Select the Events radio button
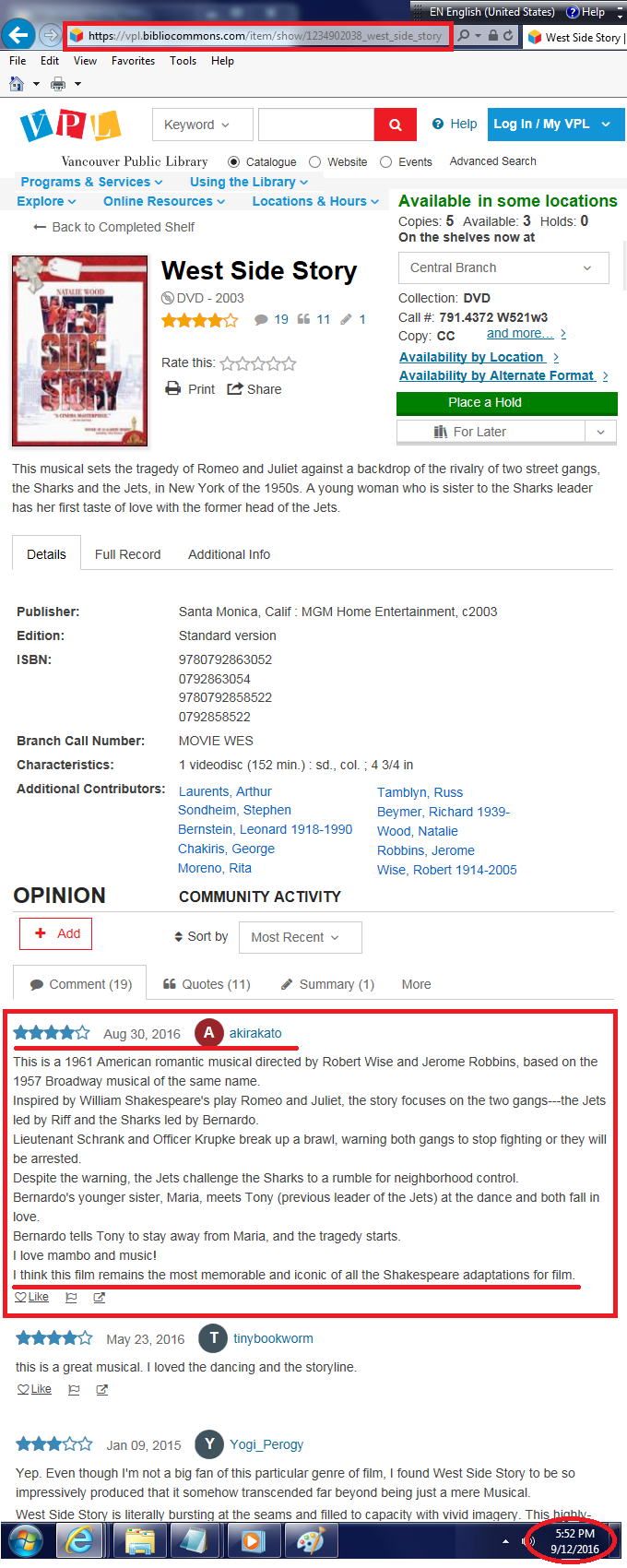The image size is (627, 1568). coord(386,161)
